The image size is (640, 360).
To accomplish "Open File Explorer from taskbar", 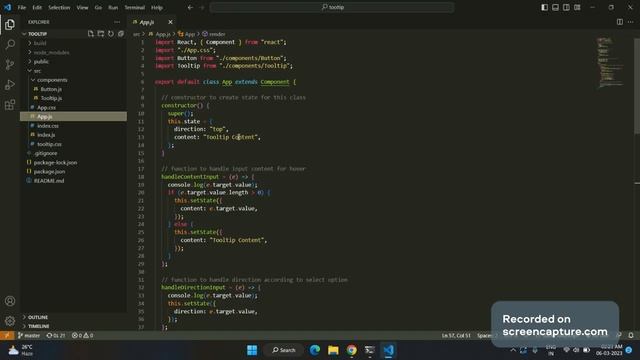I will pos(333,350).
